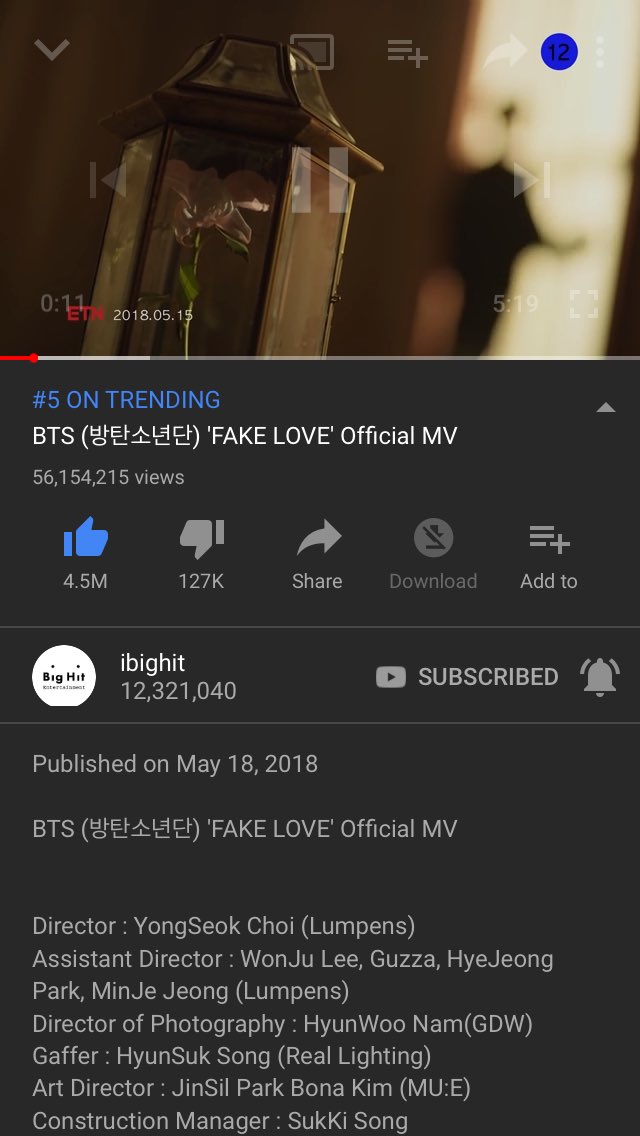The image size is (640, 1136).
Task: Add the video to a playlist from the overlay icon
Action: [407, 53]
